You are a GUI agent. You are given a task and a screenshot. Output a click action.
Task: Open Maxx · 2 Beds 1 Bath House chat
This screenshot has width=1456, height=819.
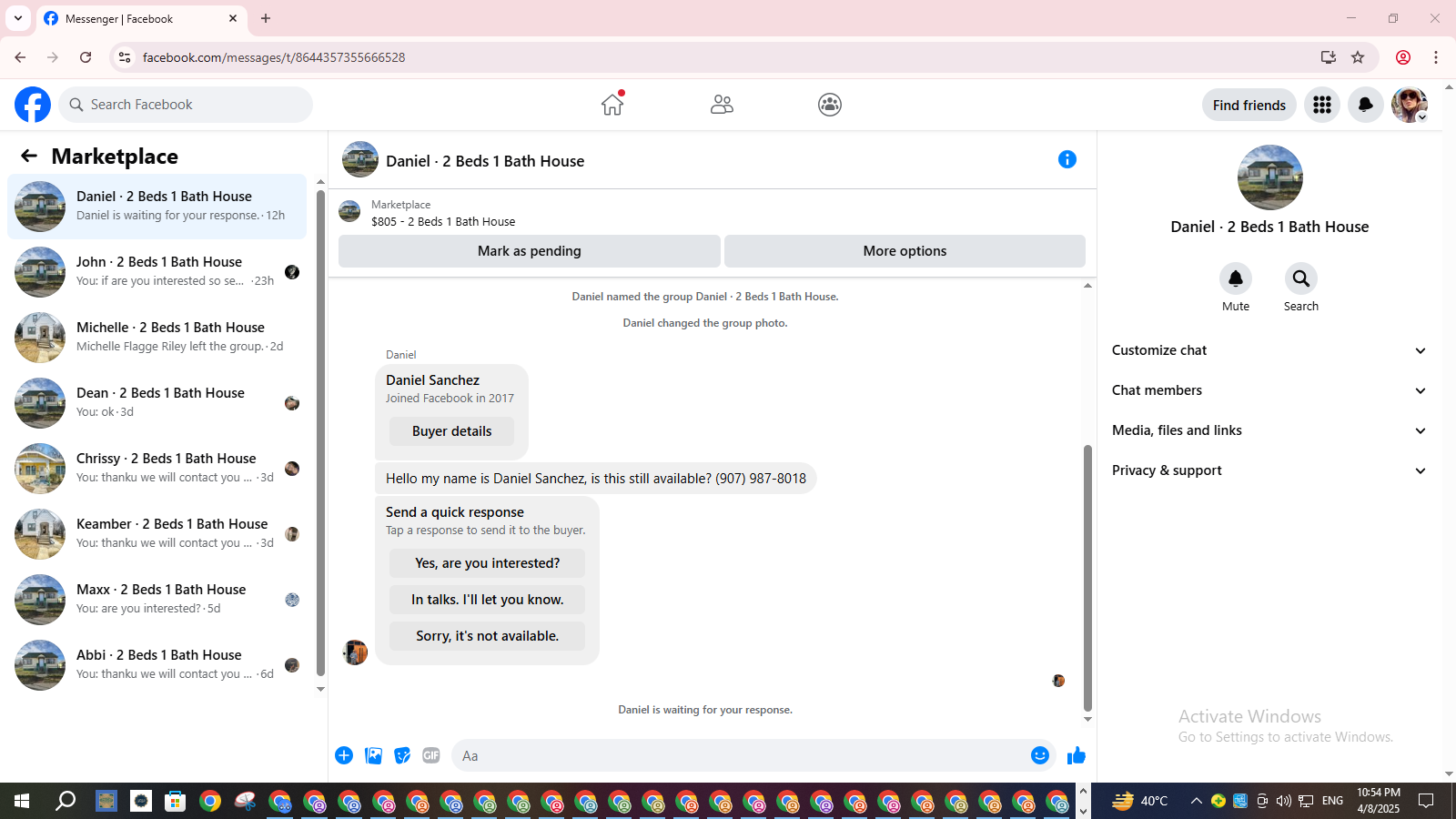pos(157,600)
